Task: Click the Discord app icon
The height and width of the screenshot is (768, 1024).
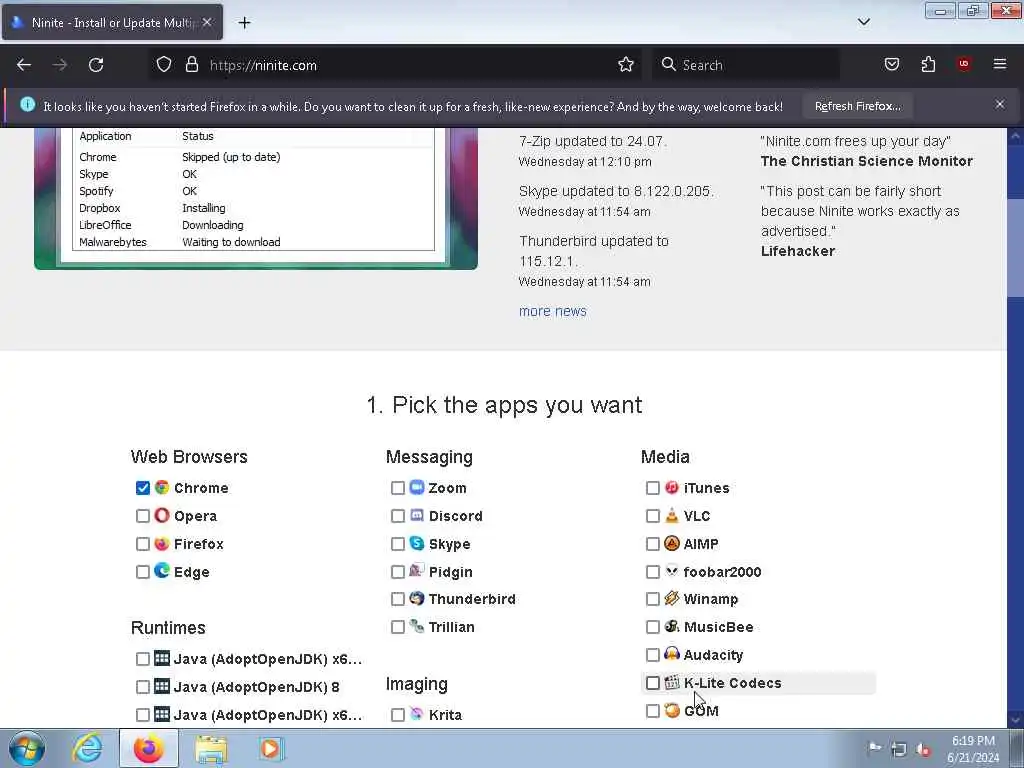Action: pos(417,515)
